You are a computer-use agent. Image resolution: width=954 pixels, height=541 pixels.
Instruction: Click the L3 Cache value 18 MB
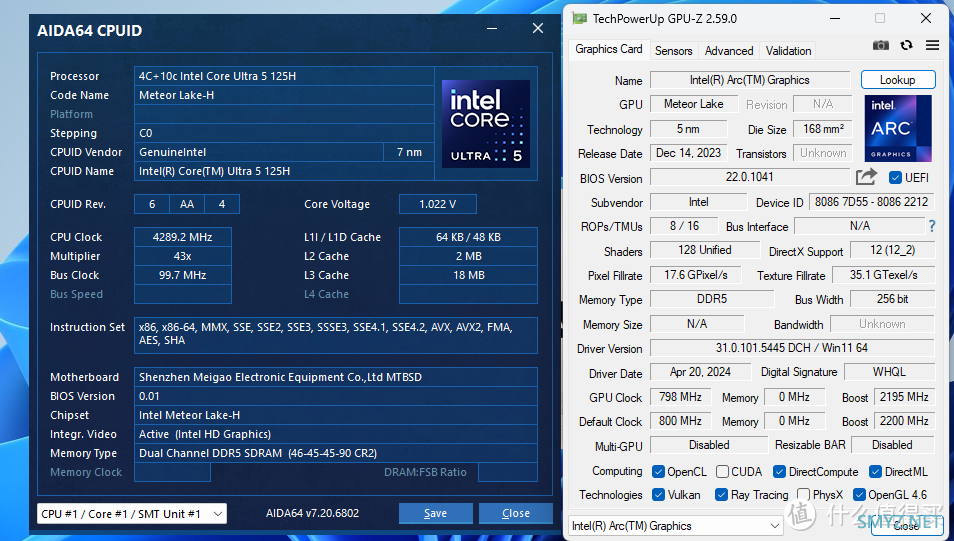click(x=468, y=275)
